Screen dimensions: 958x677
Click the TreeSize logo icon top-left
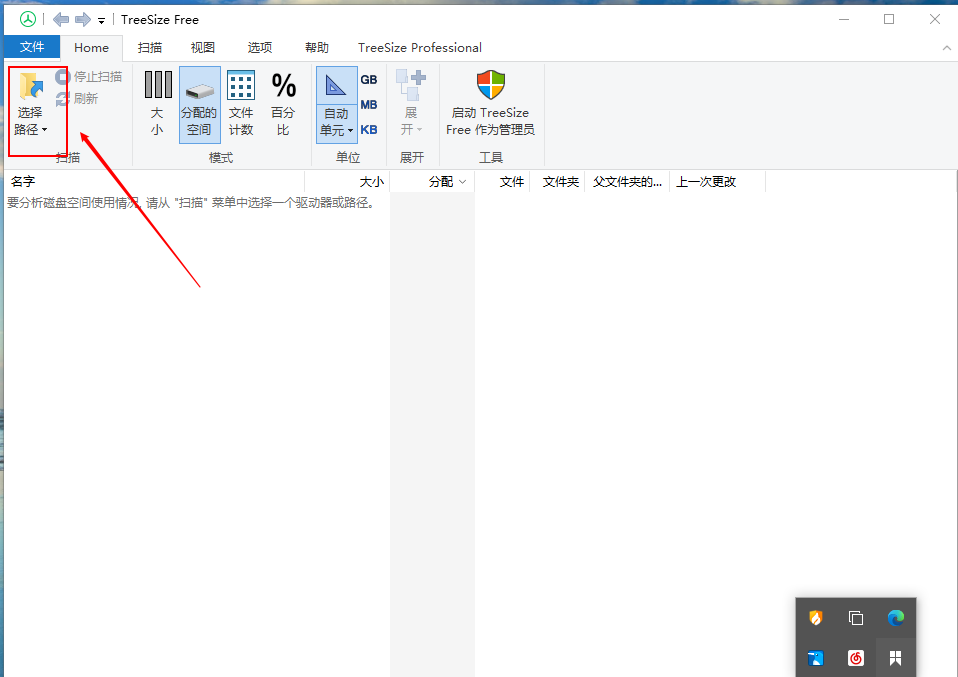click(27, 18)
